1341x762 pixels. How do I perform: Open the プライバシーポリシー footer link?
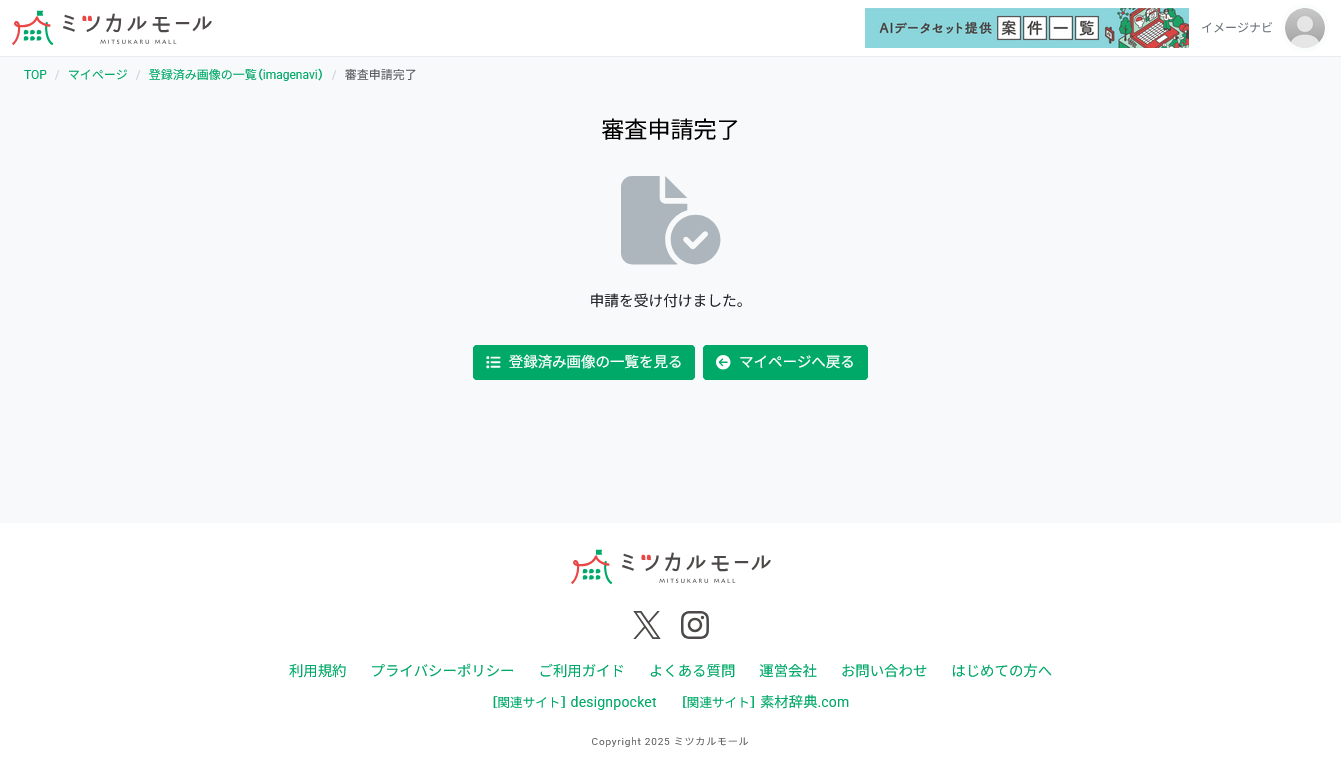(442, 671)
